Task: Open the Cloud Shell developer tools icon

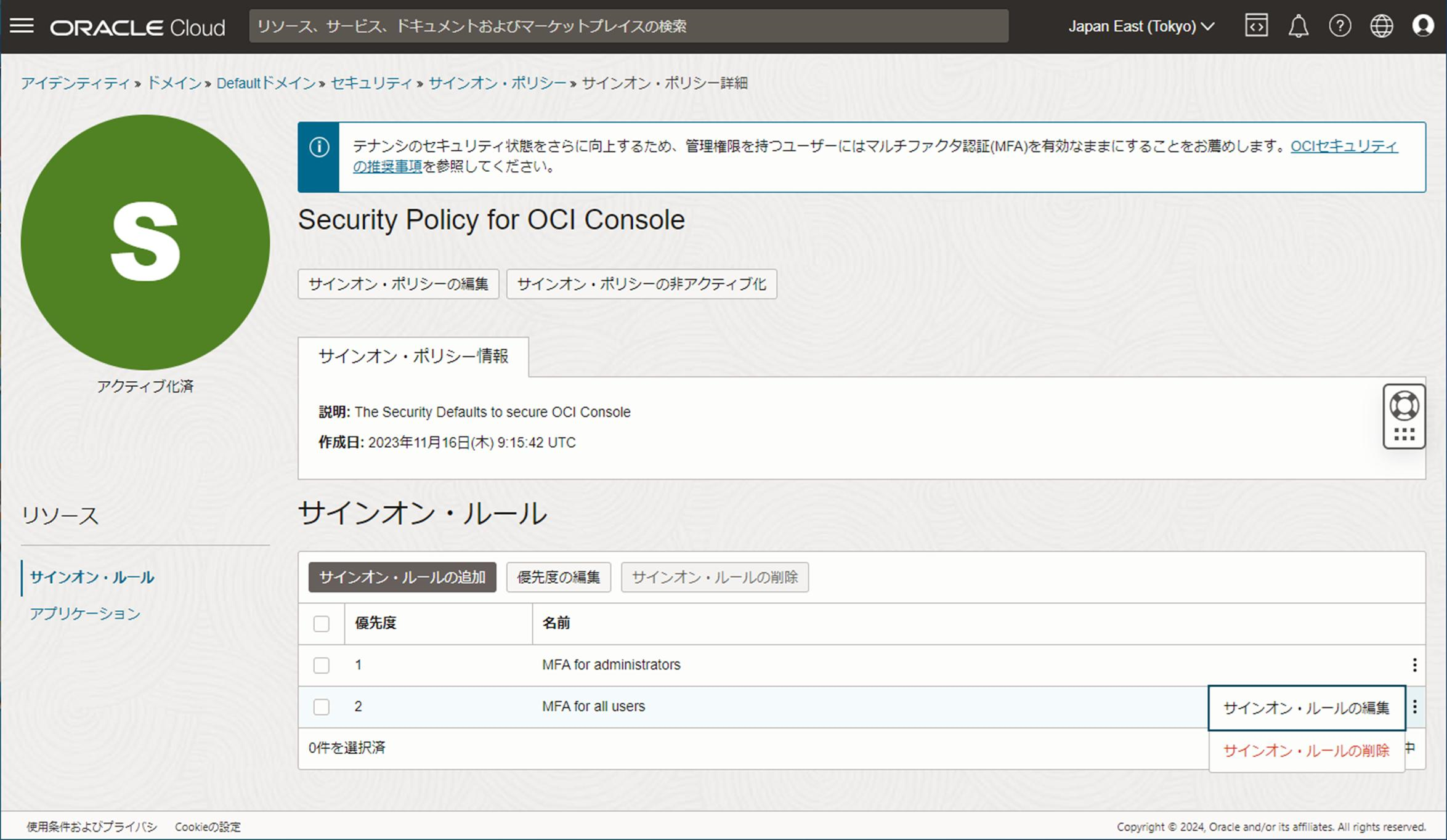Action: (1256, 26)
